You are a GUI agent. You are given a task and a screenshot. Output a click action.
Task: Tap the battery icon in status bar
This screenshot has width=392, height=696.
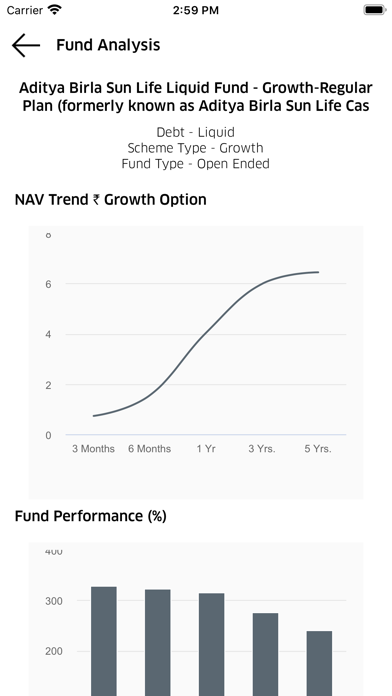[x=375, y=10]
